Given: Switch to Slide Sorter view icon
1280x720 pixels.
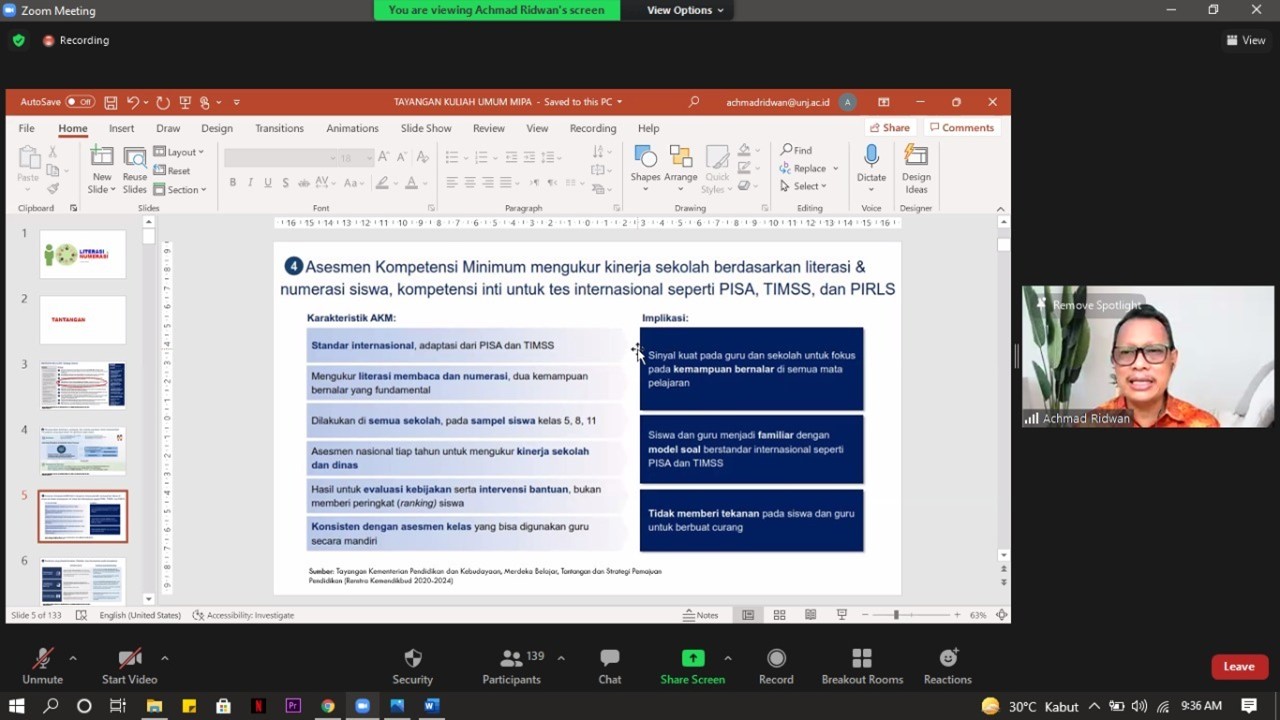Looking at the screenshot, I should (x=779, y=615).
